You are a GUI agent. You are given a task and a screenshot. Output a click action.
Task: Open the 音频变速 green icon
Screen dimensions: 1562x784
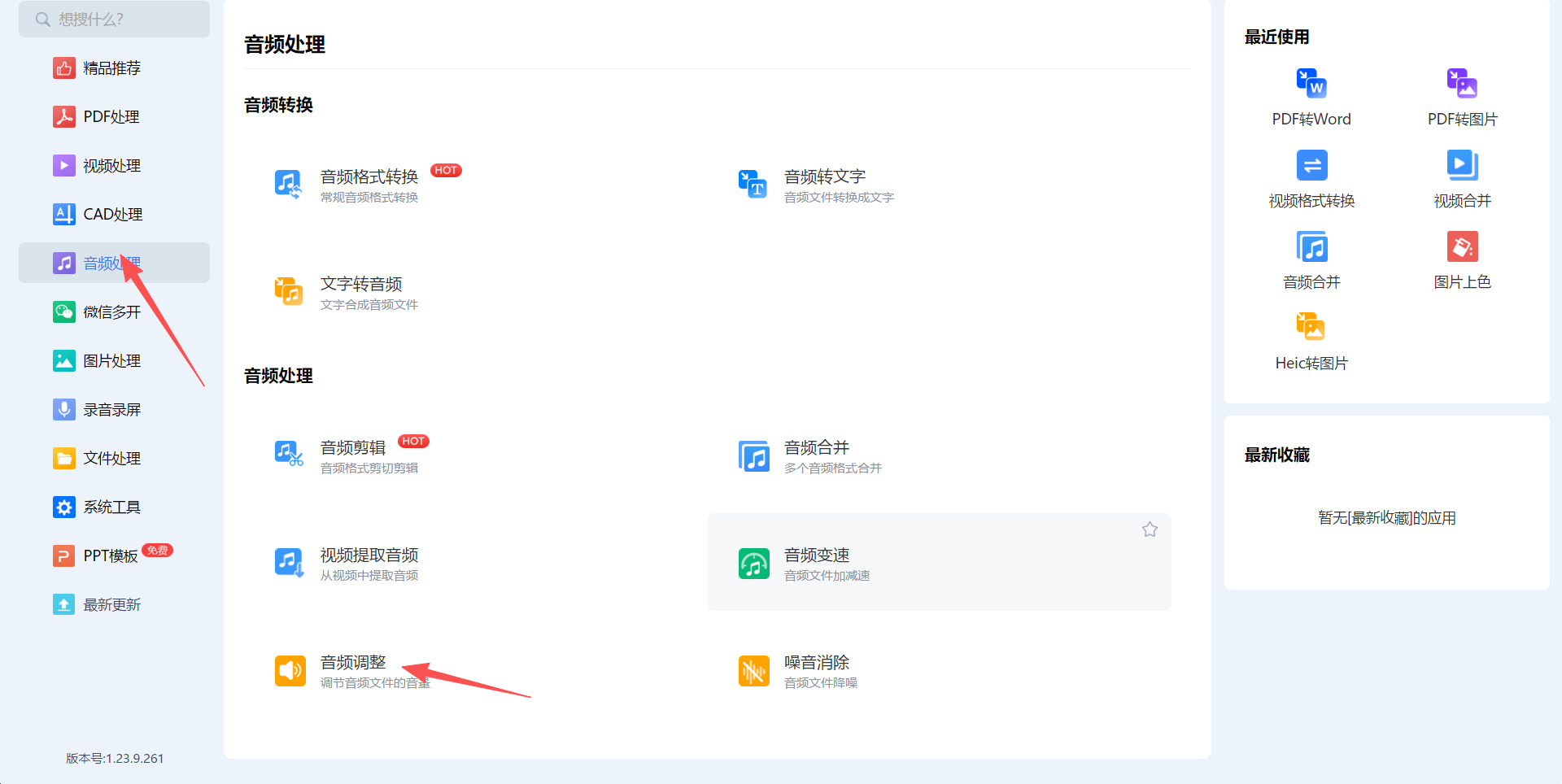point(754,564)
